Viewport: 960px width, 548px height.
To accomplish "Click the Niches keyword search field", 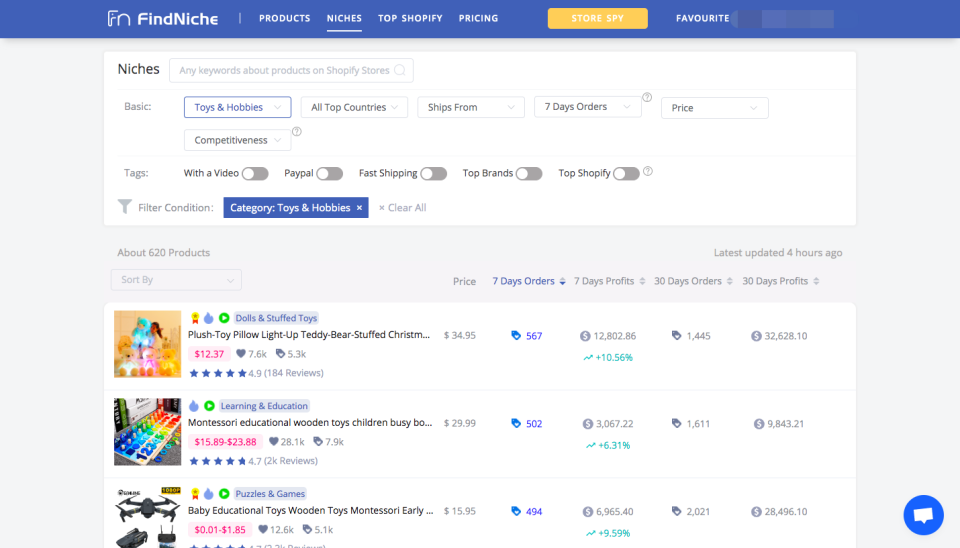I will (290, 70).
